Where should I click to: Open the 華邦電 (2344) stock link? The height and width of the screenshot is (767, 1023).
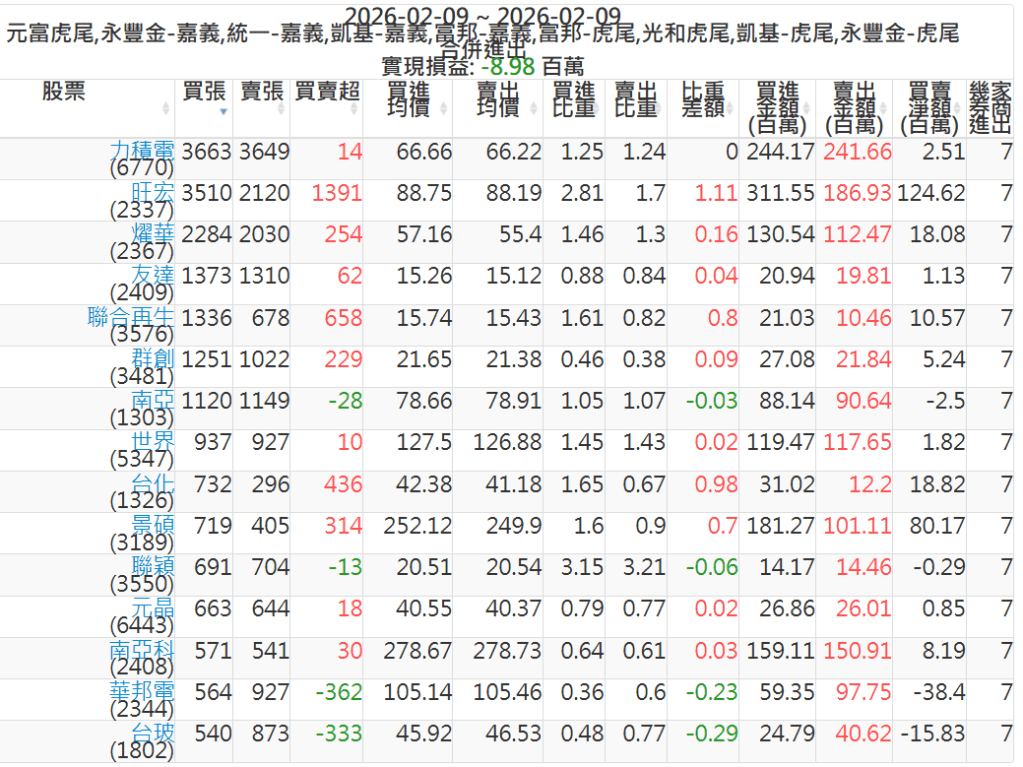point(142,692)
